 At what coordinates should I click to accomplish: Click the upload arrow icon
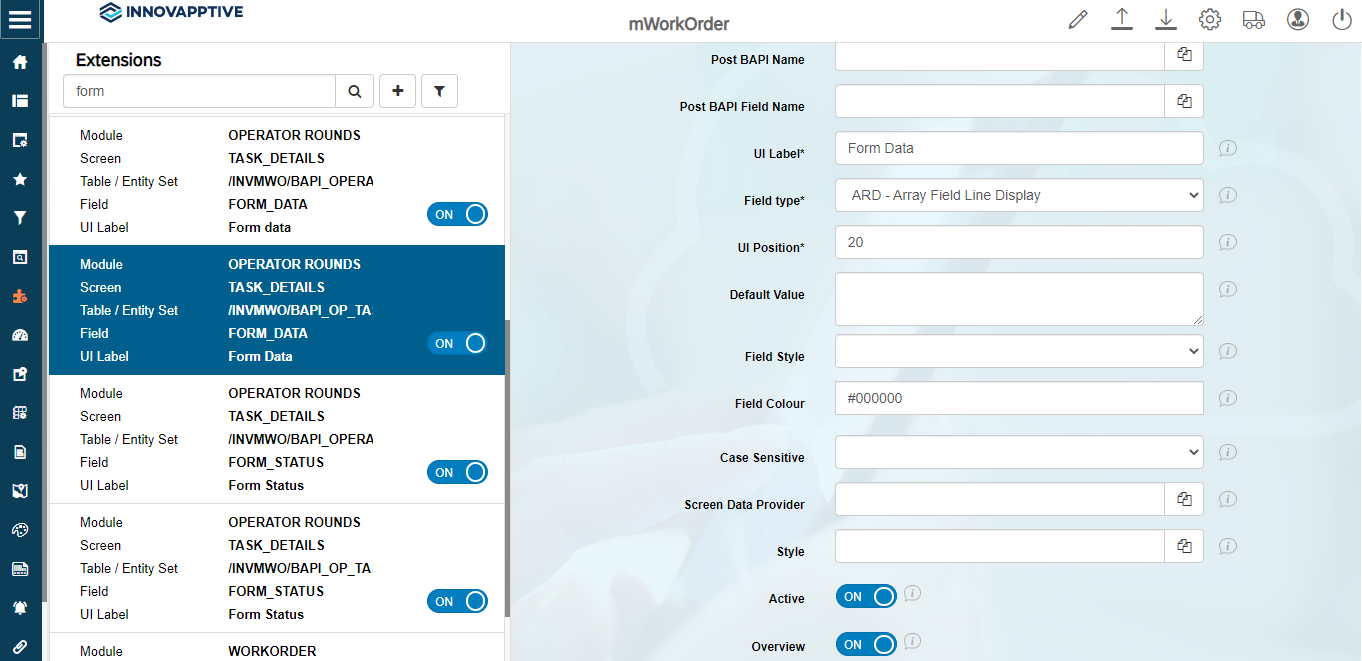tap(1121, 20)
